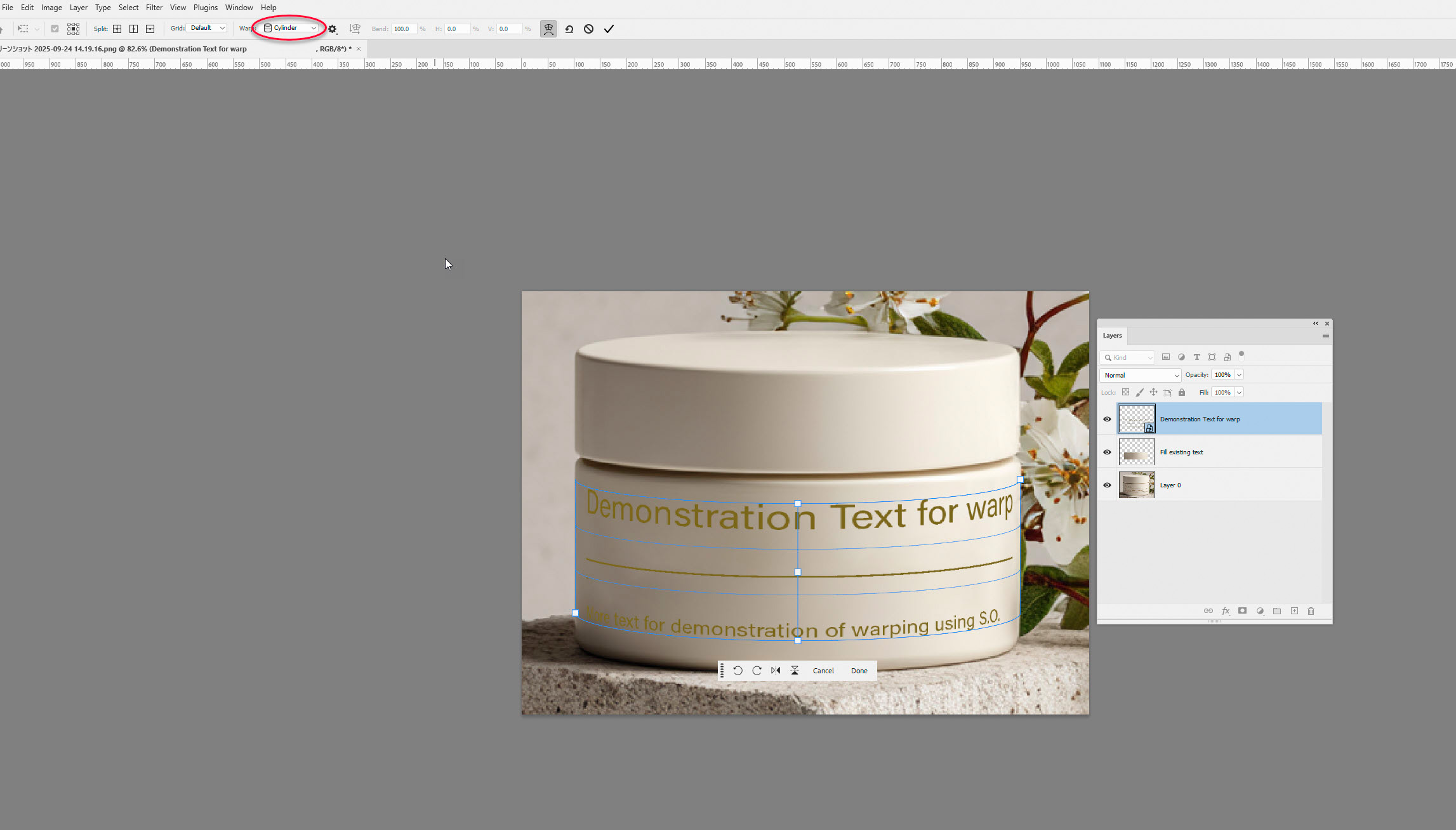
Task: Open the Warp style Cylinder dropdown
Action: 289,28
